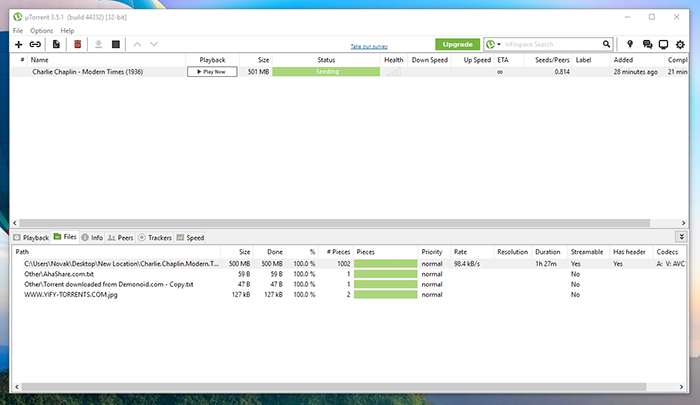700x405 pixels.
Task: Move torrent up the queue arrow
Action: coord(137,44)
